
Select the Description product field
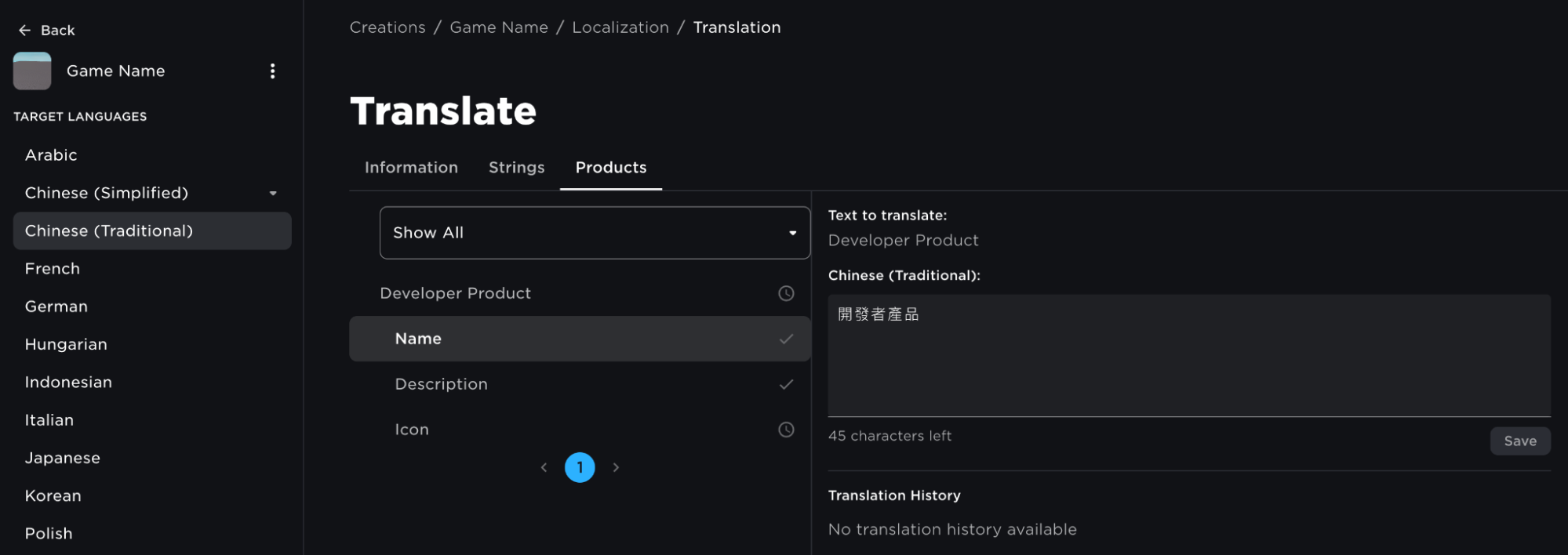coord(441,384)
